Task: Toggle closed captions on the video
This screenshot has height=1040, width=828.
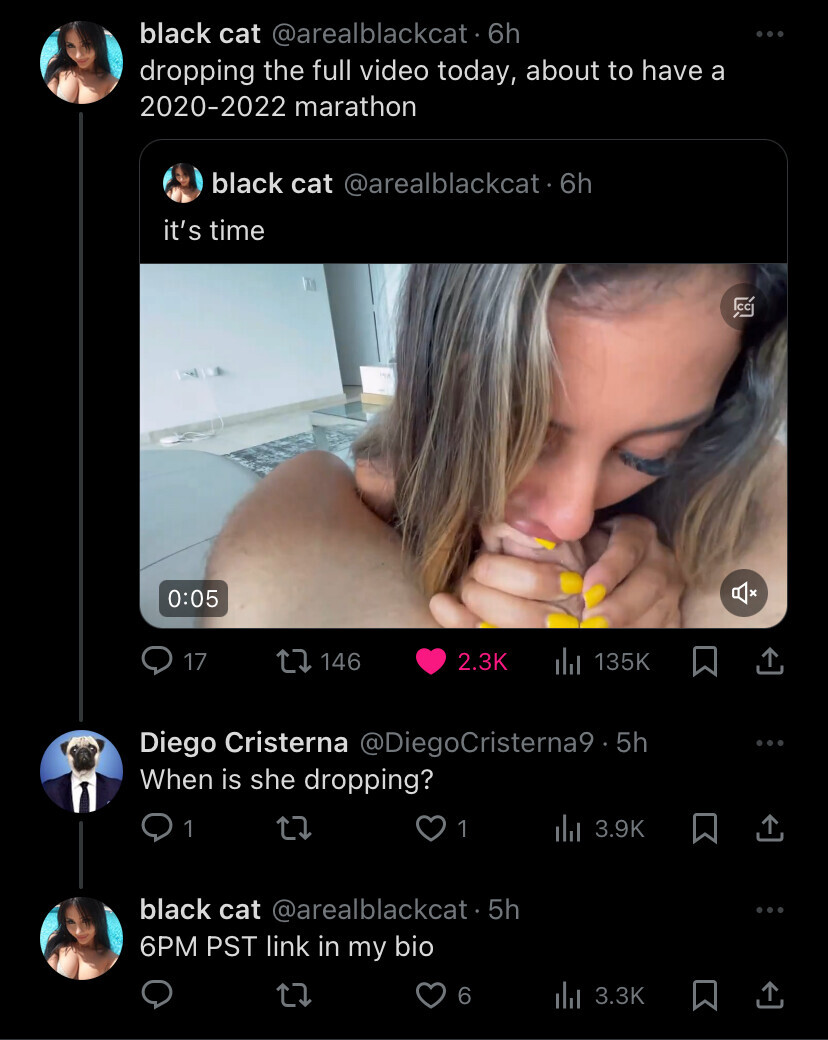Action: click(743, 306)
